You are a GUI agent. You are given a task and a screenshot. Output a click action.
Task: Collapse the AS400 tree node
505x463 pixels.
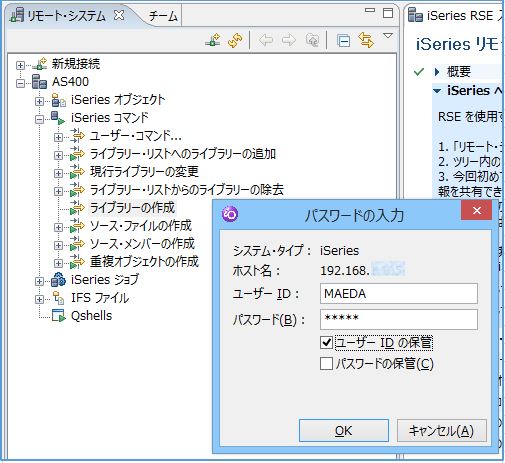pos(20,83)
